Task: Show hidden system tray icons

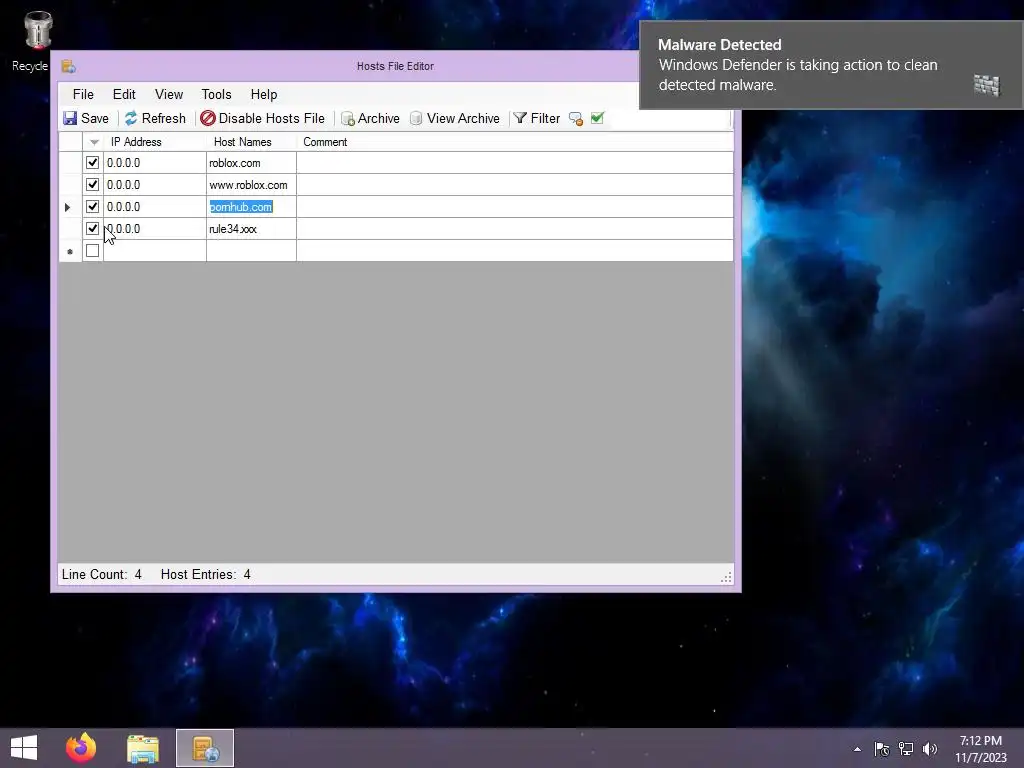Action: tap(857, 749)
